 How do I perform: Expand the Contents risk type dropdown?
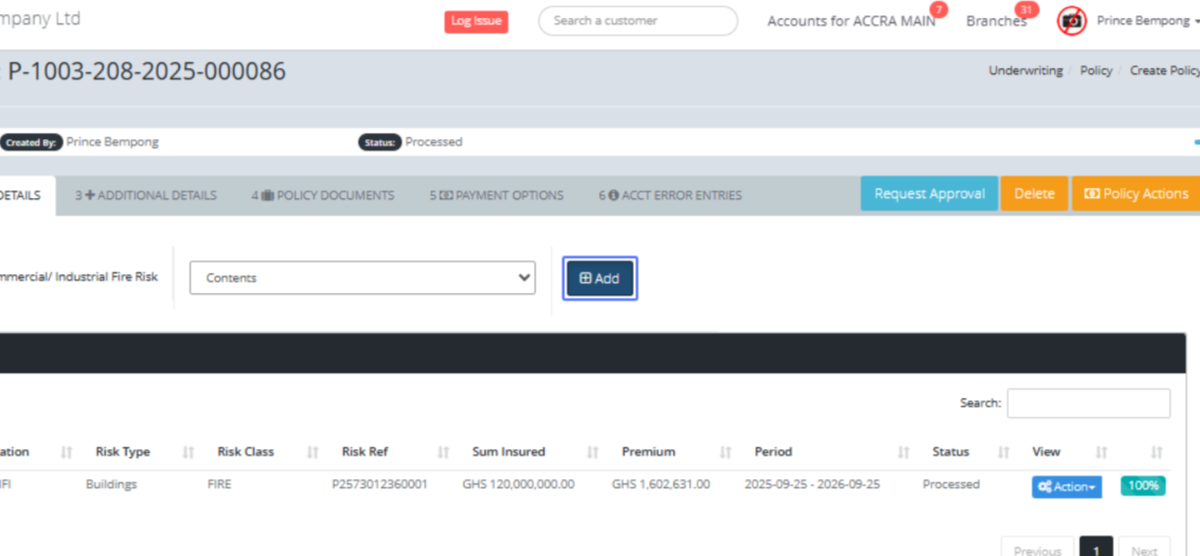362,278
